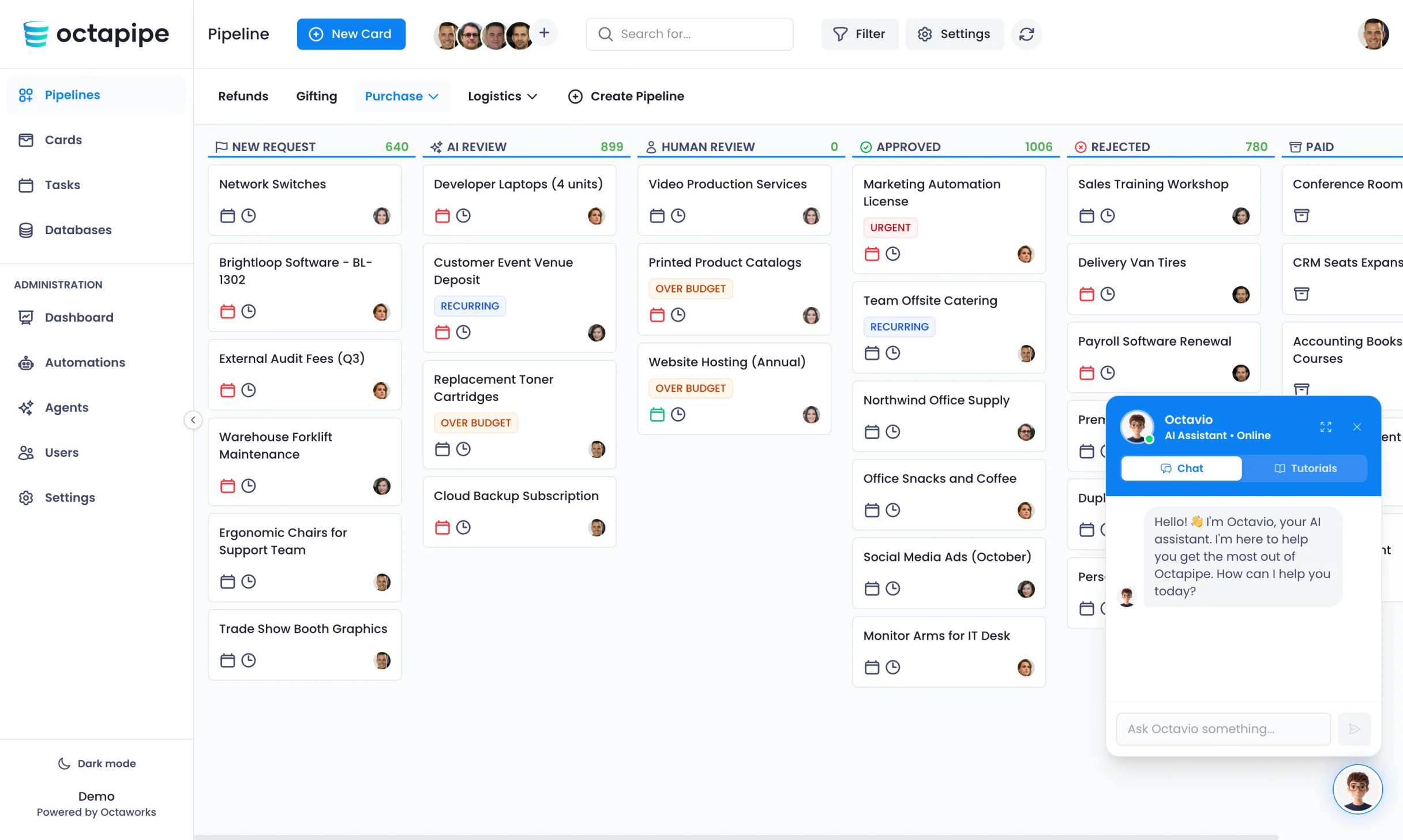
Task: Open the Dashboard admin page
Action: coord(96,317)
